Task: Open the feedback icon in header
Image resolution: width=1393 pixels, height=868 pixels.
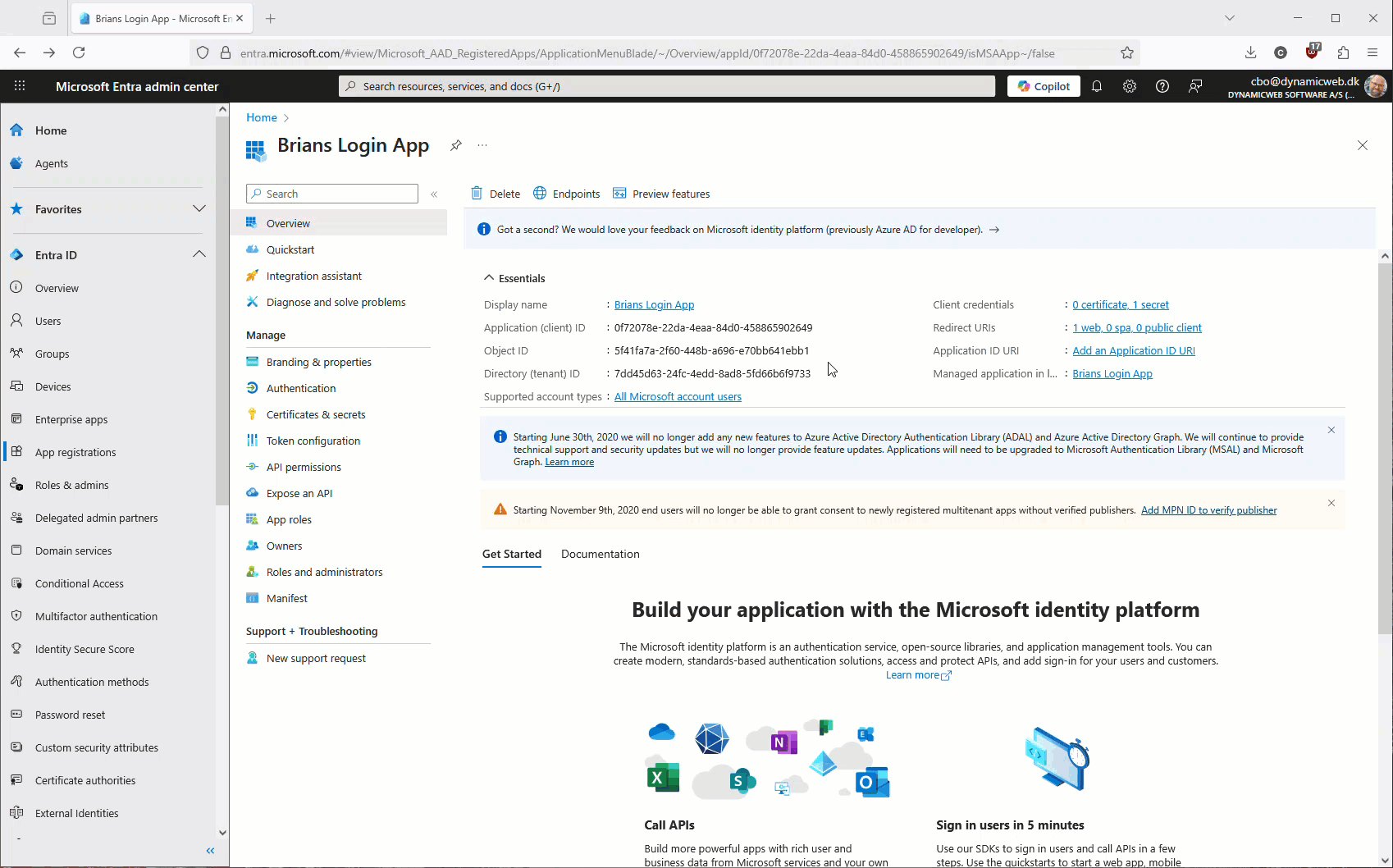Action: click(x=1195, y=86)
